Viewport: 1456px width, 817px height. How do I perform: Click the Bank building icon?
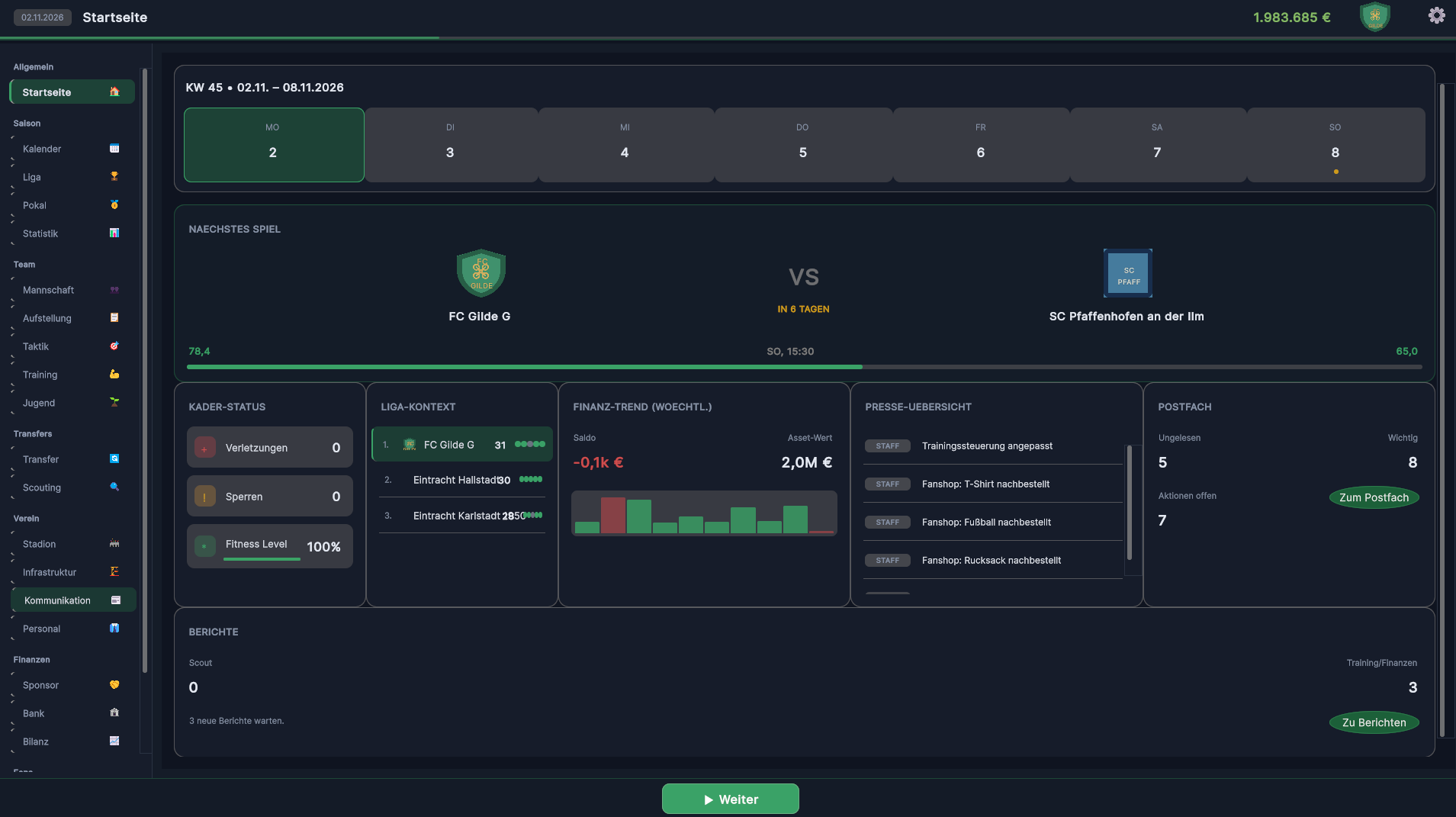click(114, 712)
